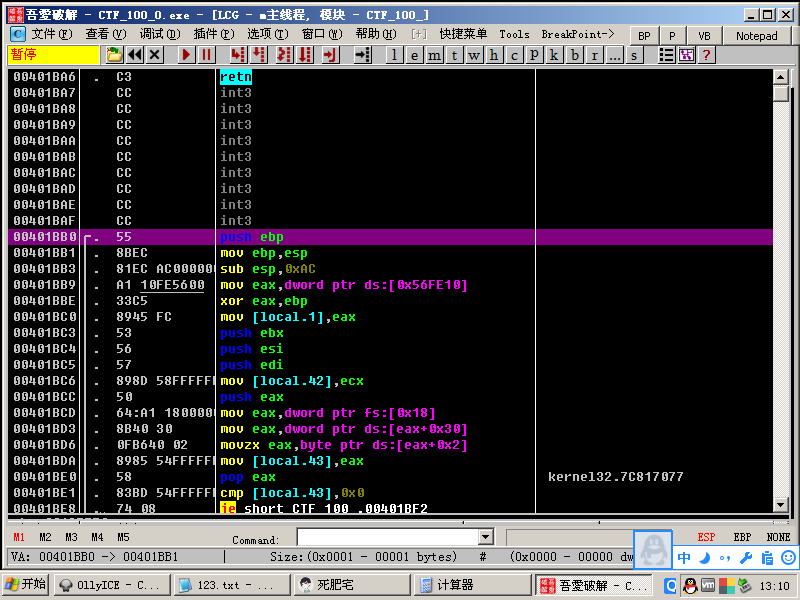Expand the Command dropdown arrow
The width and height of the screenshot is (800, 600).
[x=487, y=538]
